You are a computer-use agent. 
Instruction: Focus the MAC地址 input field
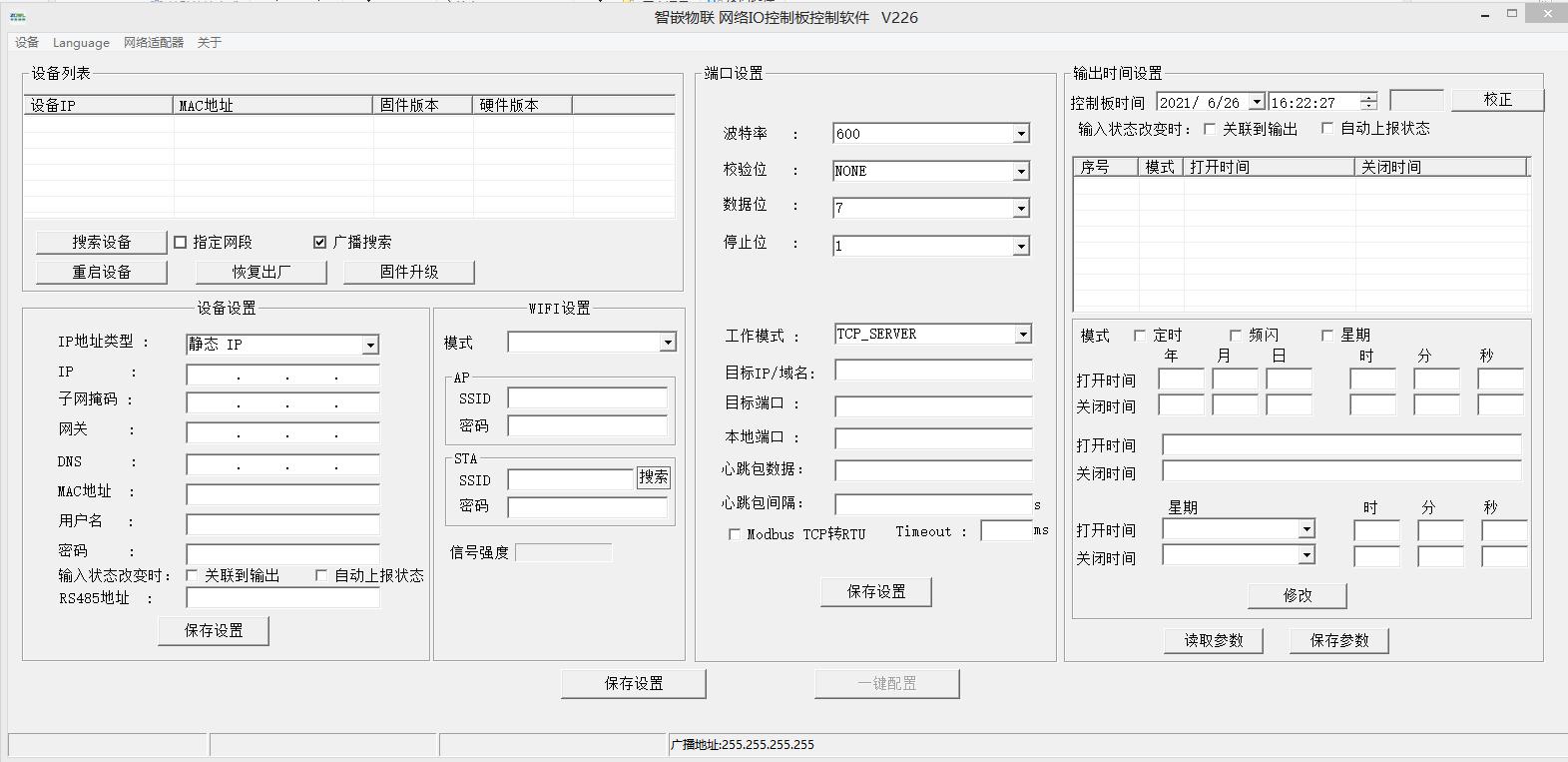pyautogui.click(x=282, y=494)
